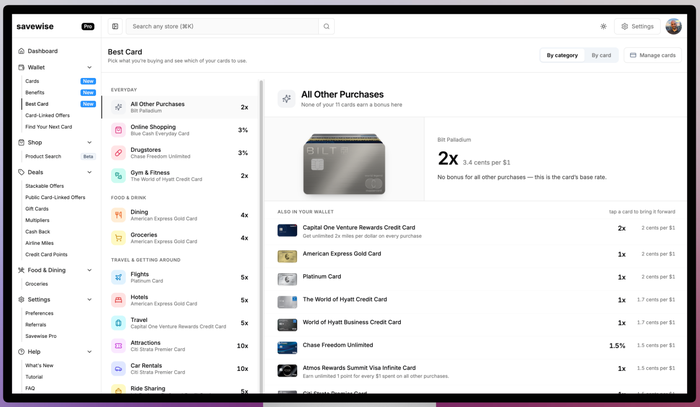Image resolution: width=700 pixels, height=407 pixels.
Task: Click the Online Shopping bag icon
Action: pyautogui.click(x=118, y=130)
